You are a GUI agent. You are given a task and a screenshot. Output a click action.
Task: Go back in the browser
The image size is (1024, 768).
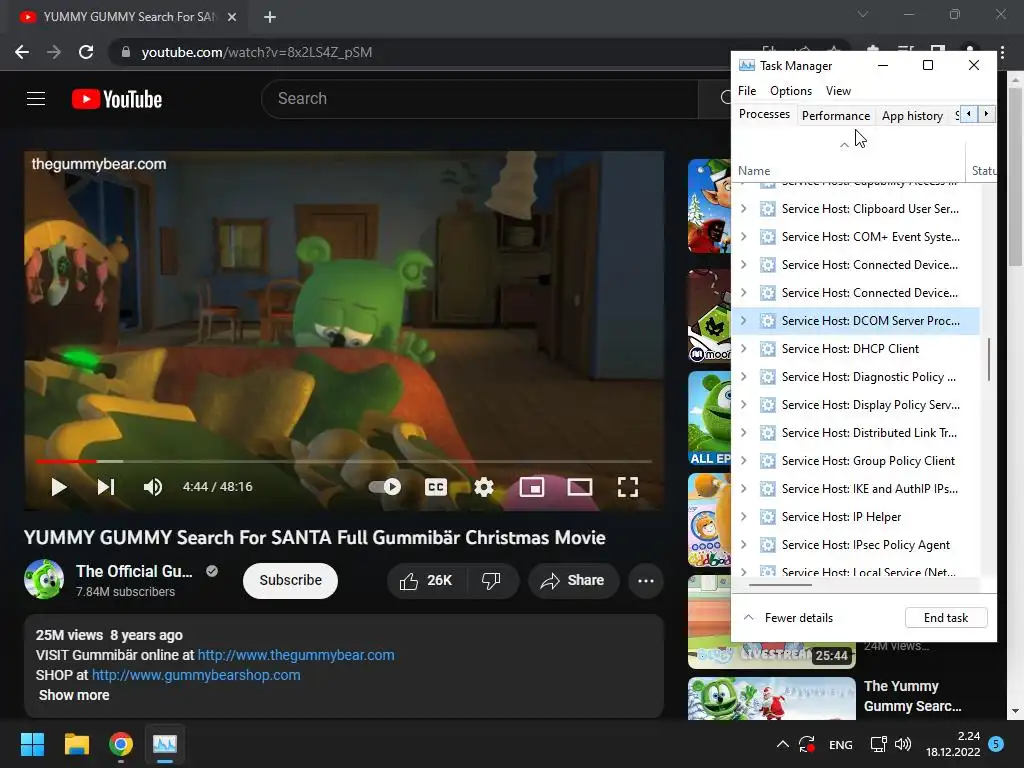tap(22, 52)
